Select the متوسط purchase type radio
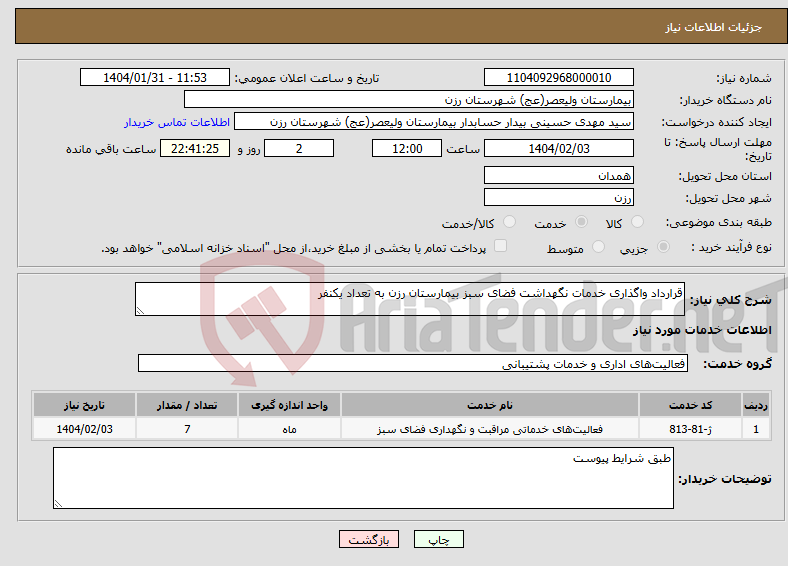The width and height of the screenshot is (788, 566). point(598,247)
